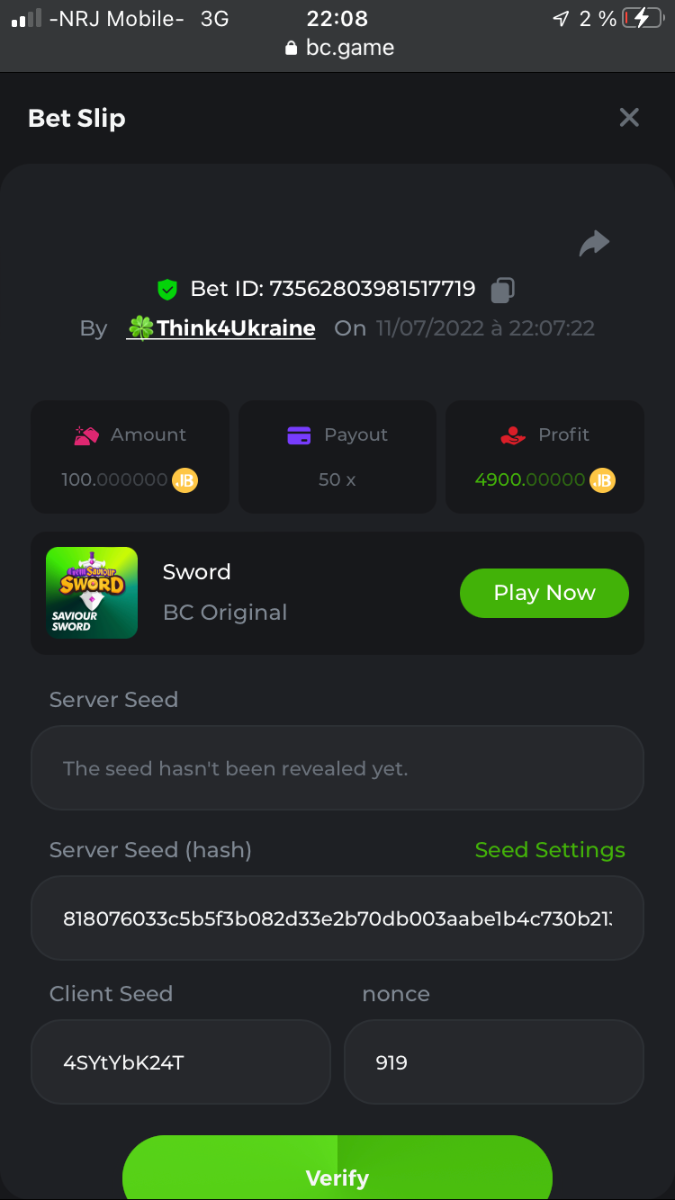
Task: Open Think4Ukraine's user profile
Action: click(222, 328)
